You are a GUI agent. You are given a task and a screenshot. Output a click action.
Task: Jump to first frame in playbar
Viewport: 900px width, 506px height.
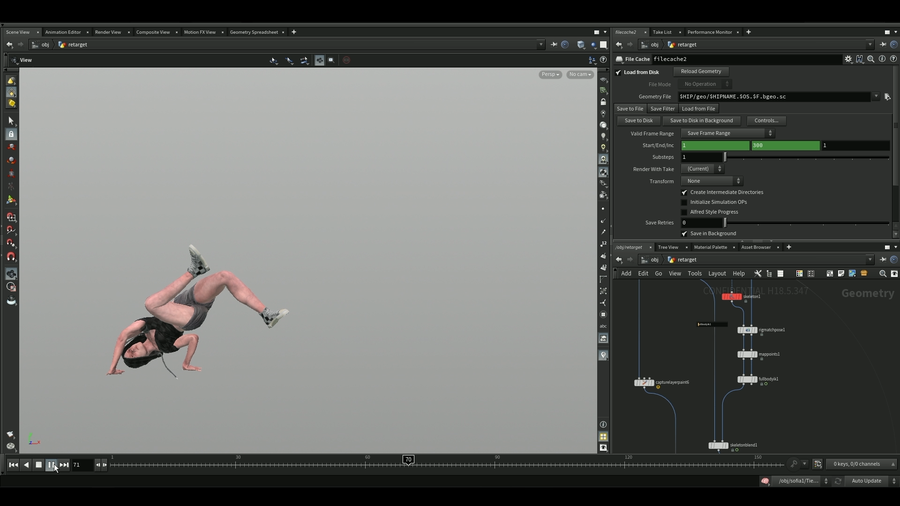coord(13,465)
